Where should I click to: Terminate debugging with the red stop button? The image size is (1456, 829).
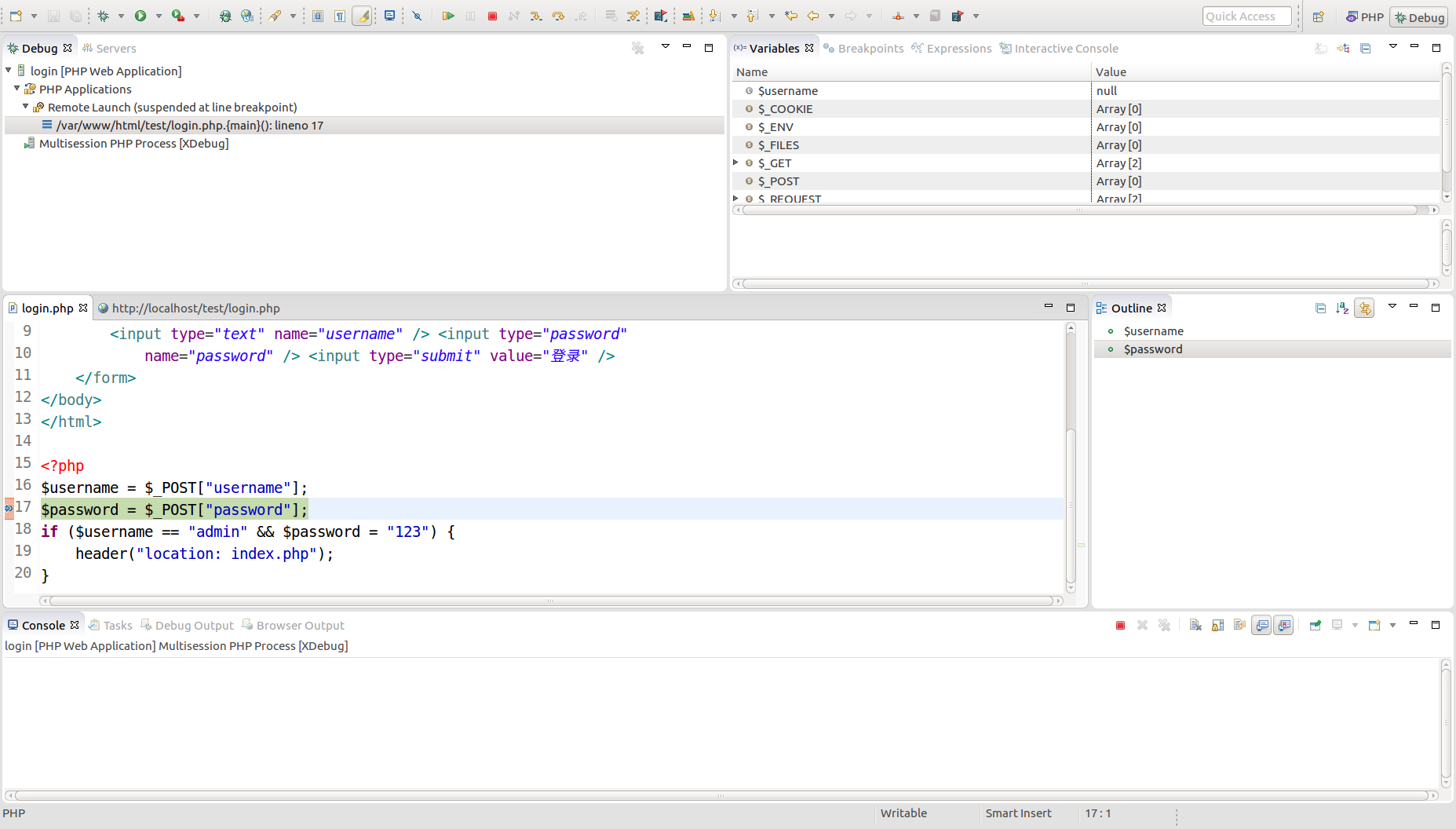(x=492, y=16)
